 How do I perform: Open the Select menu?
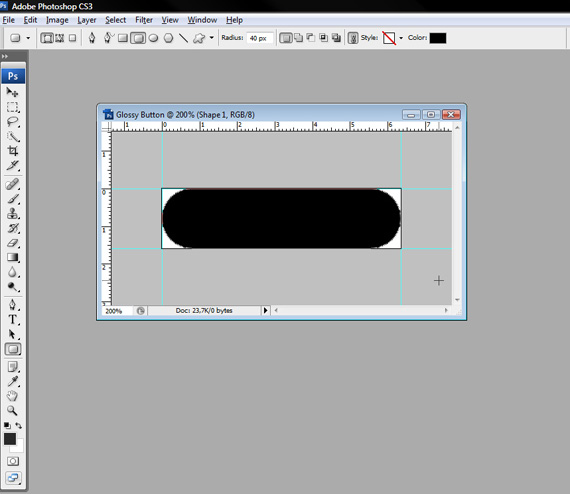point(116,20)
